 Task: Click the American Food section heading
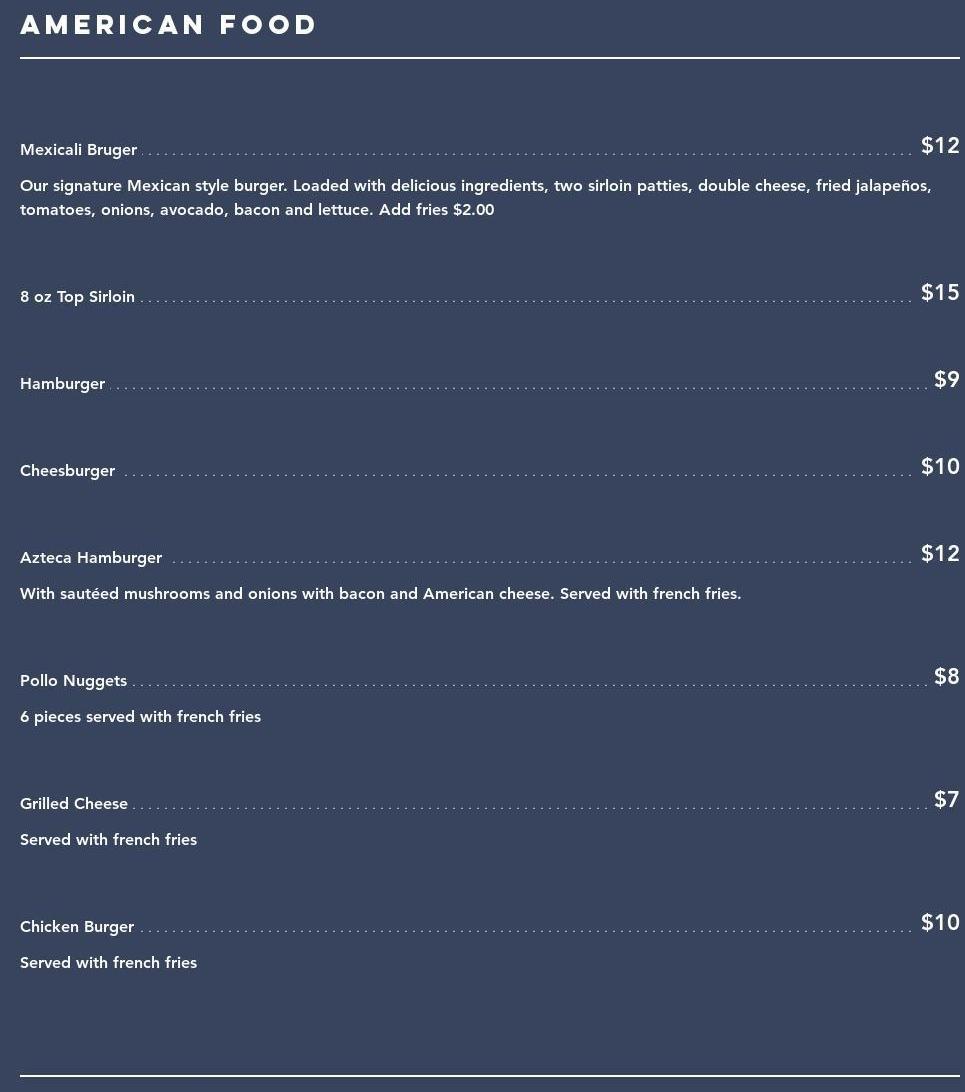(x=168, y=25)
